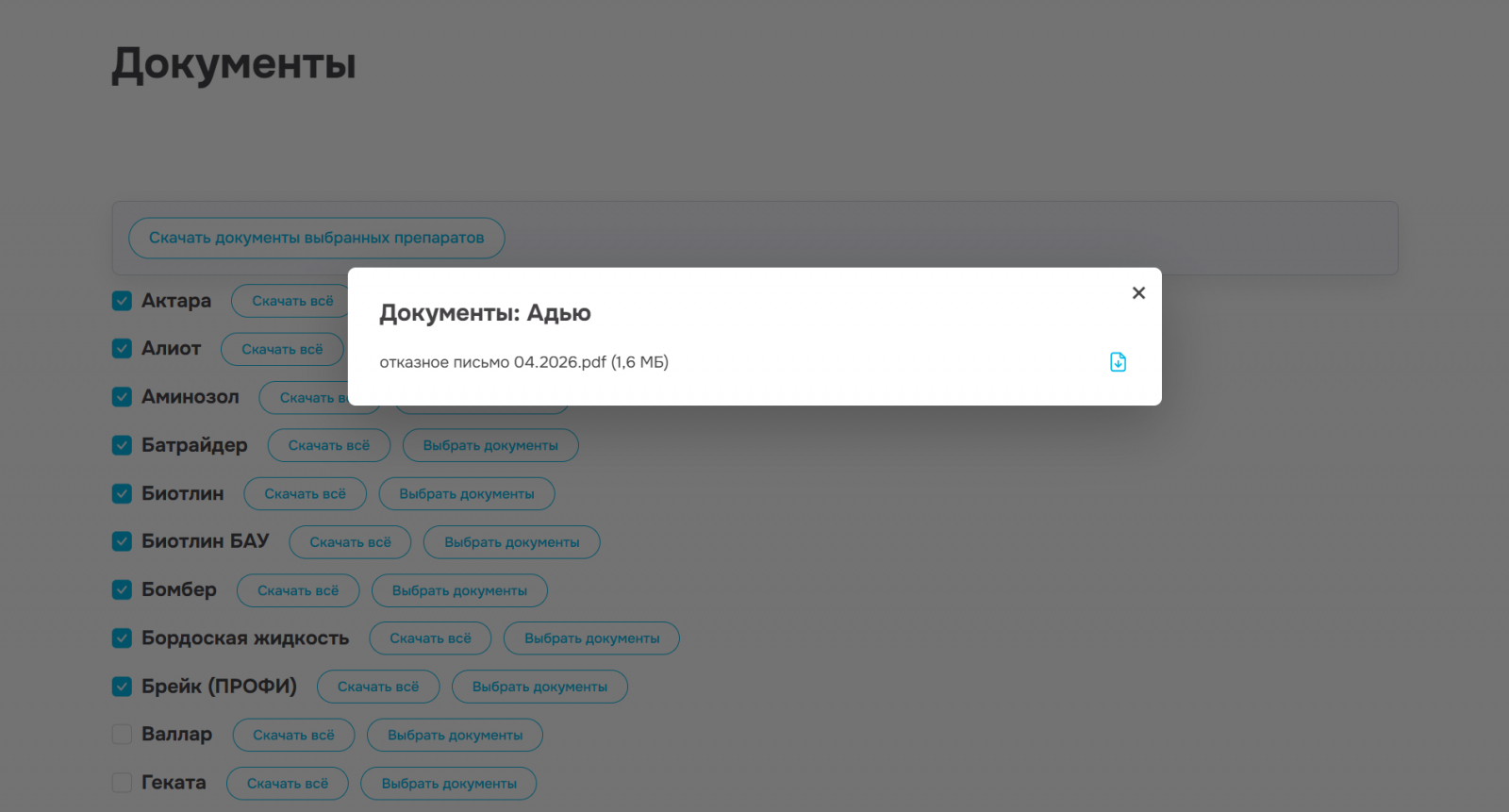Click Скачать всё for Валлар
This screenshot has height=812, width=1509.
pyautogui.click(x=294, y=735)
